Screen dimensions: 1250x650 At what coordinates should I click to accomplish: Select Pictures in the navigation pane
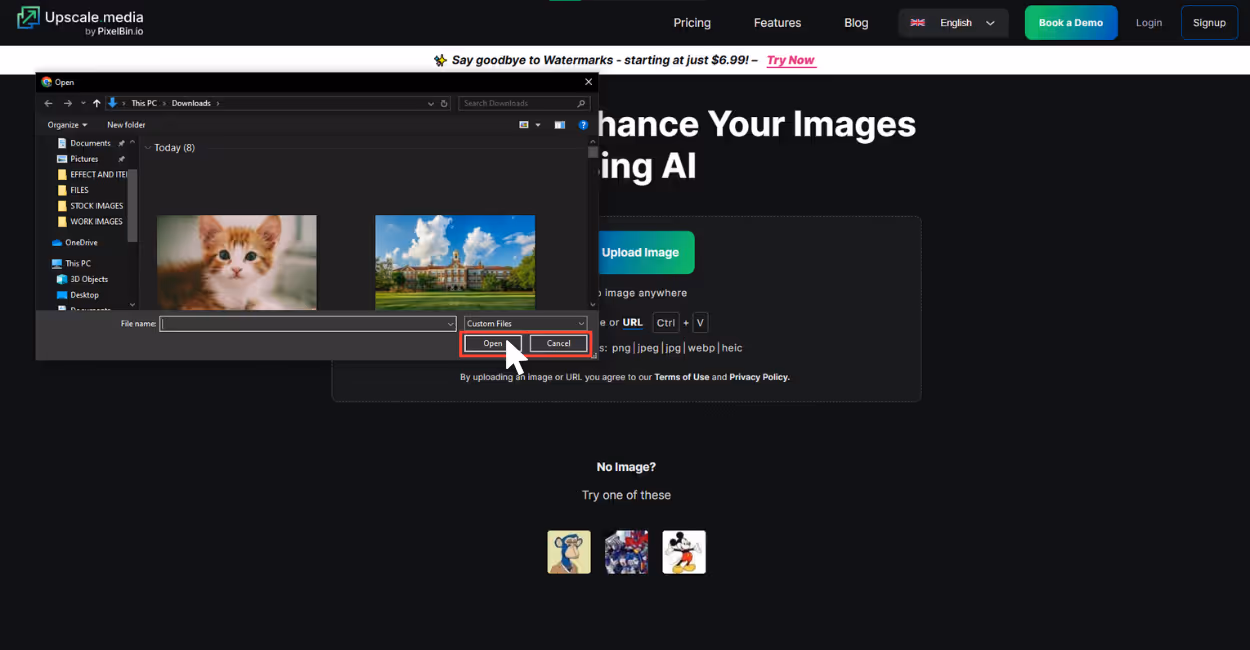tap(84, 159)
